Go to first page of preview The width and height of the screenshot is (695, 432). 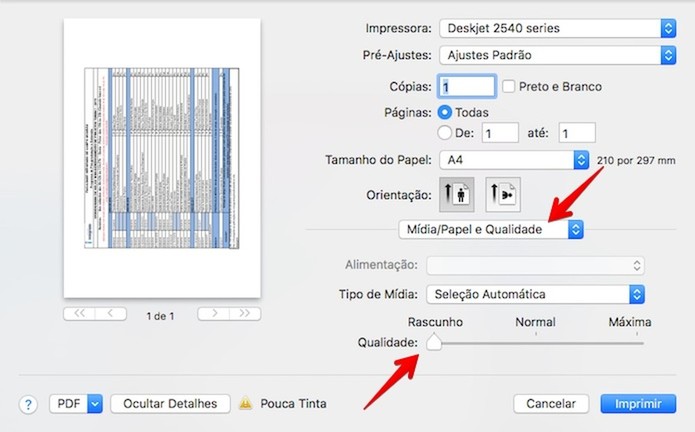[x=79, y=314]
